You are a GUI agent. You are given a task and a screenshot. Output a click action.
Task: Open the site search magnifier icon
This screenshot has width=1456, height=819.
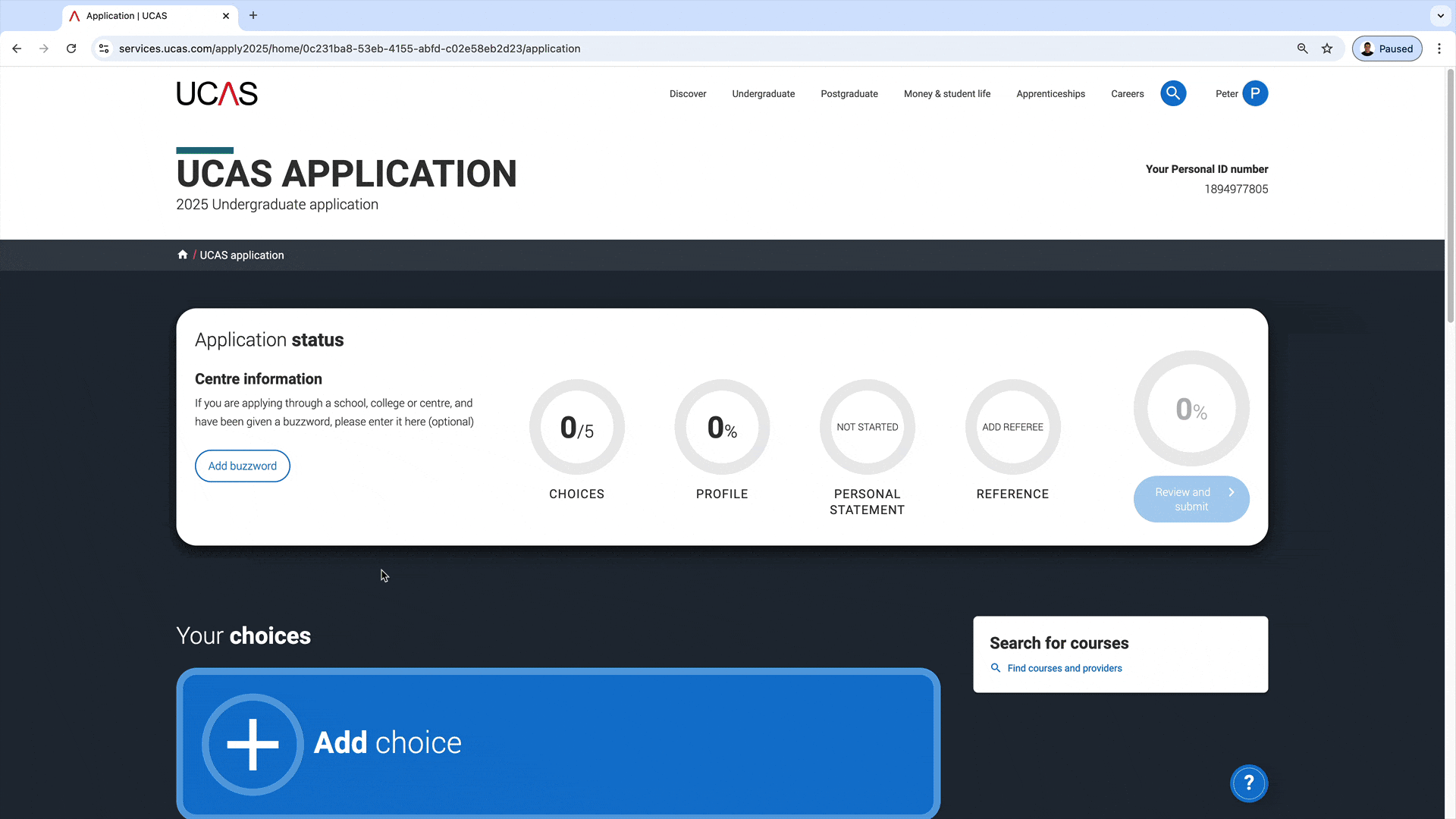tap(1173, 93)
